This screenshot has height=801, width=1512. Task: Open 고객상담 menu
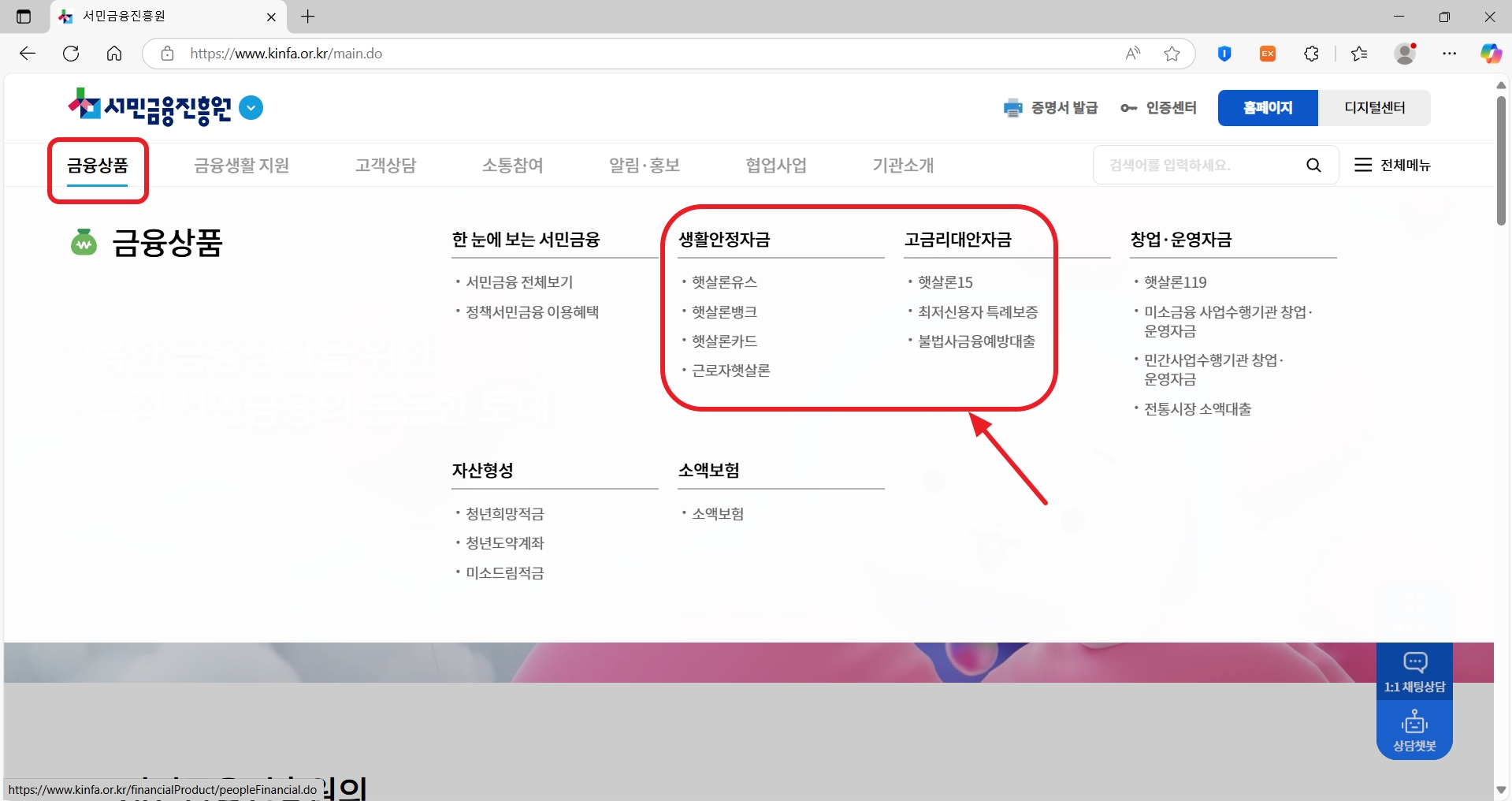point(385,166)
